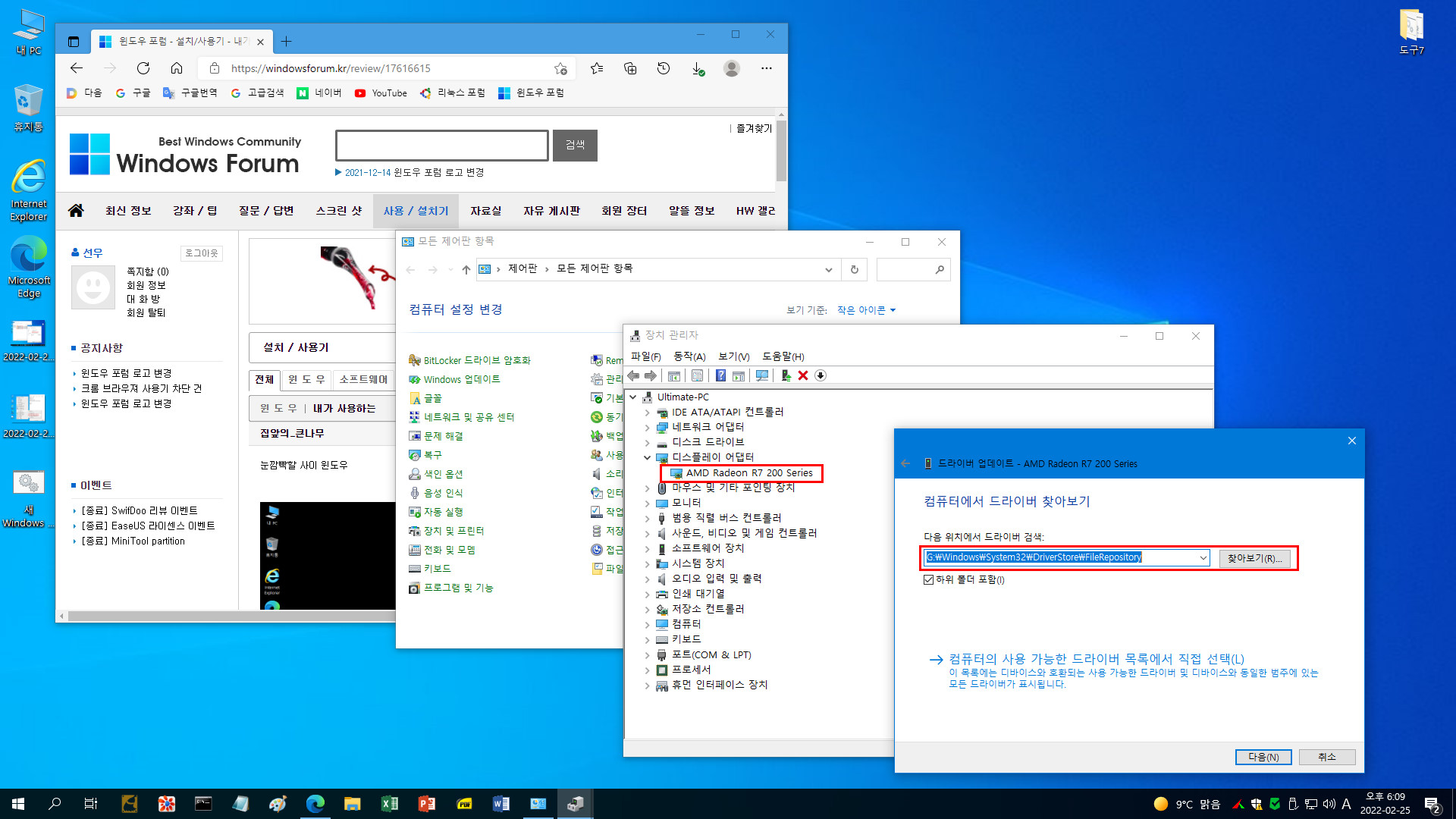
Task: Click the Windows Forum search input field
Action: [x=442, y=145]
